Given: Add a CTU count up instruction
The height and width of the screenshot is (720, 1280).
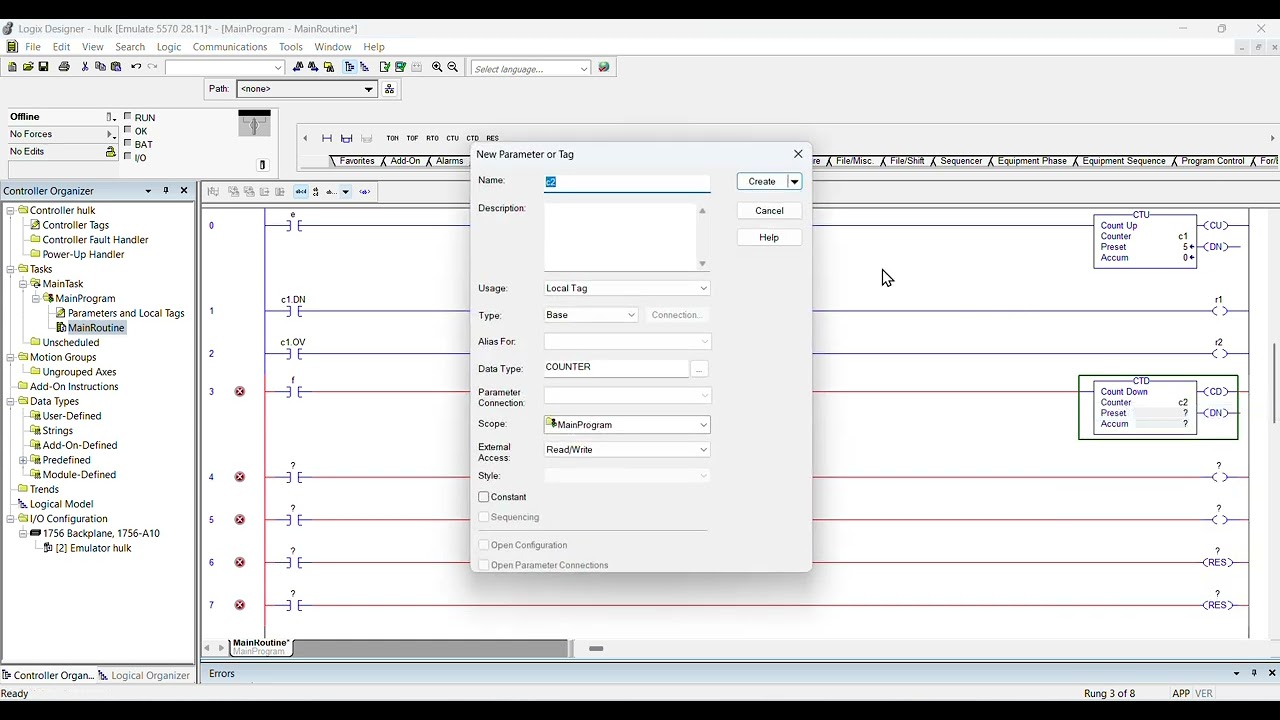Looking at the screenshot, I should pos(452,138).
